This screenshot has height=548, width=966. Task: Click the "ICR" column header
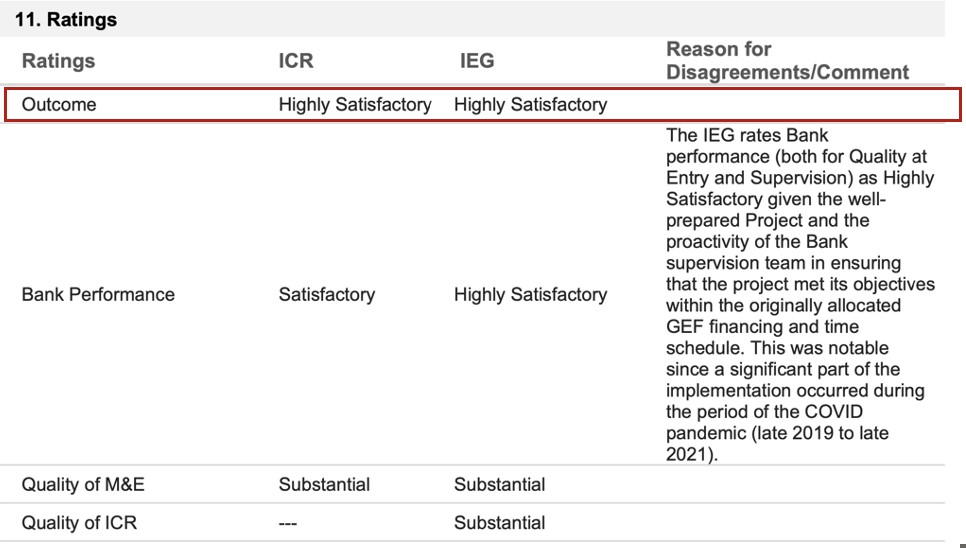tap(296, 61)
